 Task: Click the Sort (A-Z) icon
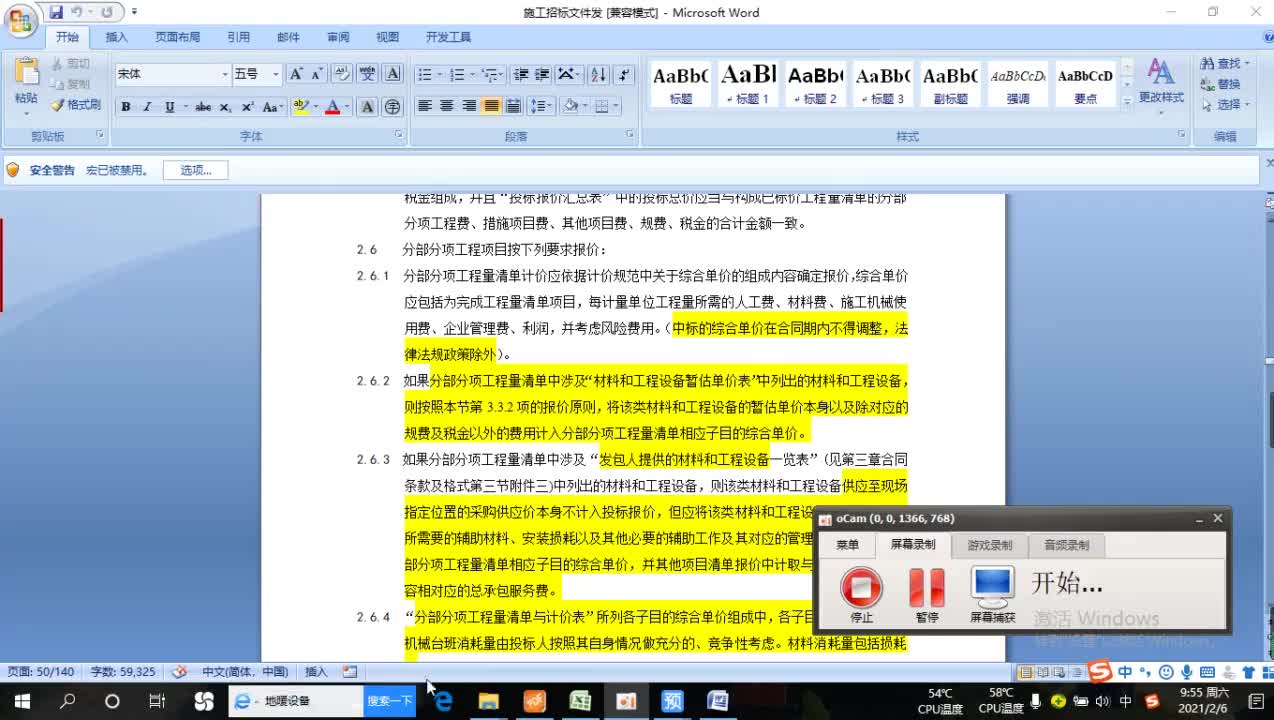[x=598, y=74]
